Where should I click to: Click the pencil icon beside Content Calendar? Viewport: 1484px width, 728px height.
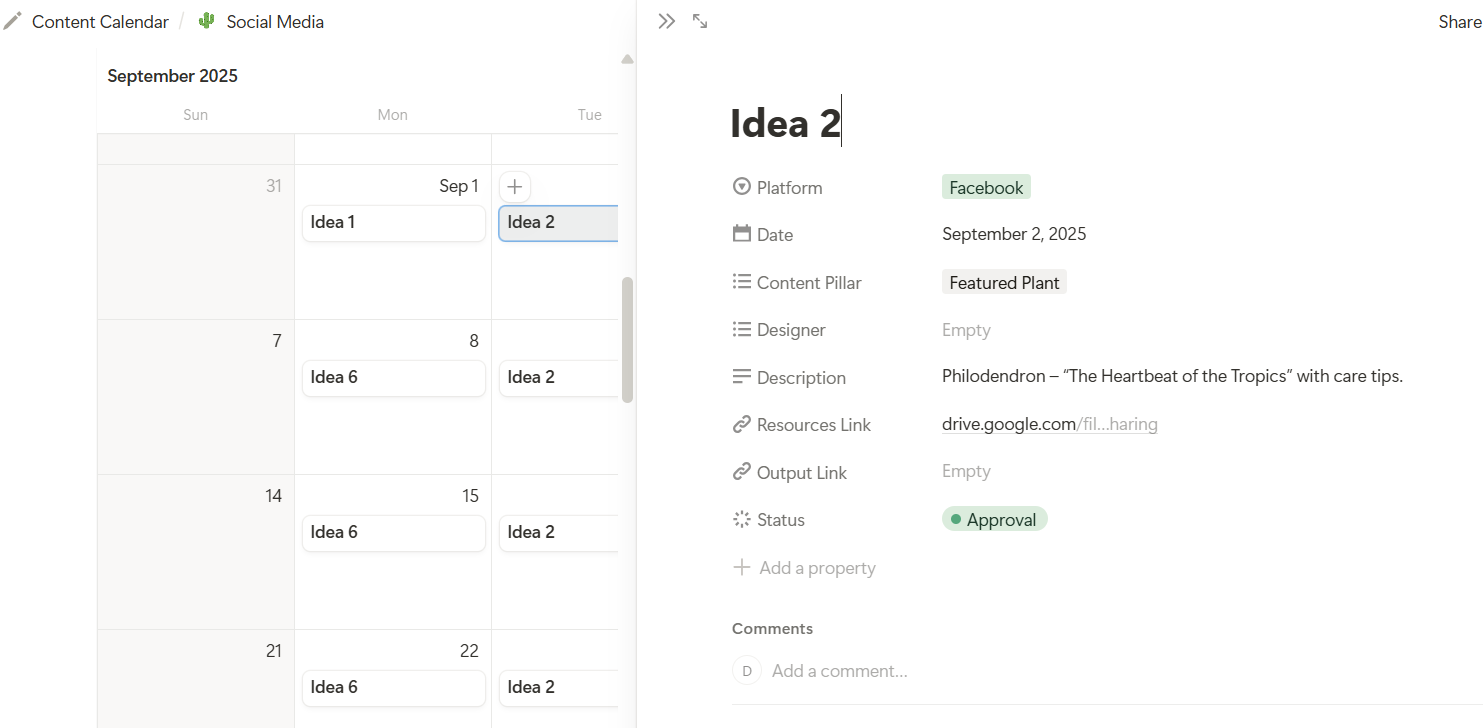(13, 21)
